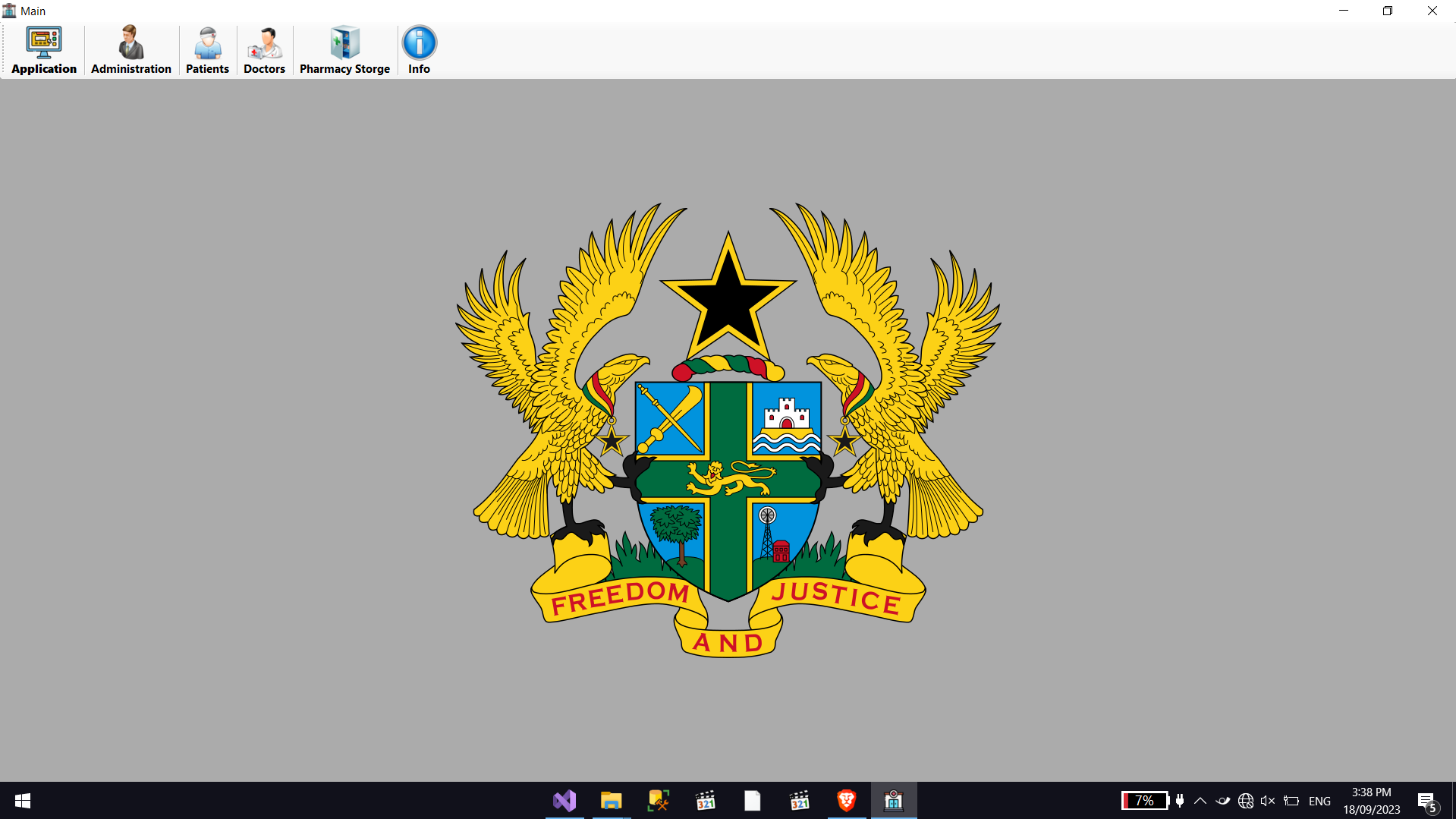Restore down the Main window
This screenshot has width=1456, height=819.
coord(1388,11)
